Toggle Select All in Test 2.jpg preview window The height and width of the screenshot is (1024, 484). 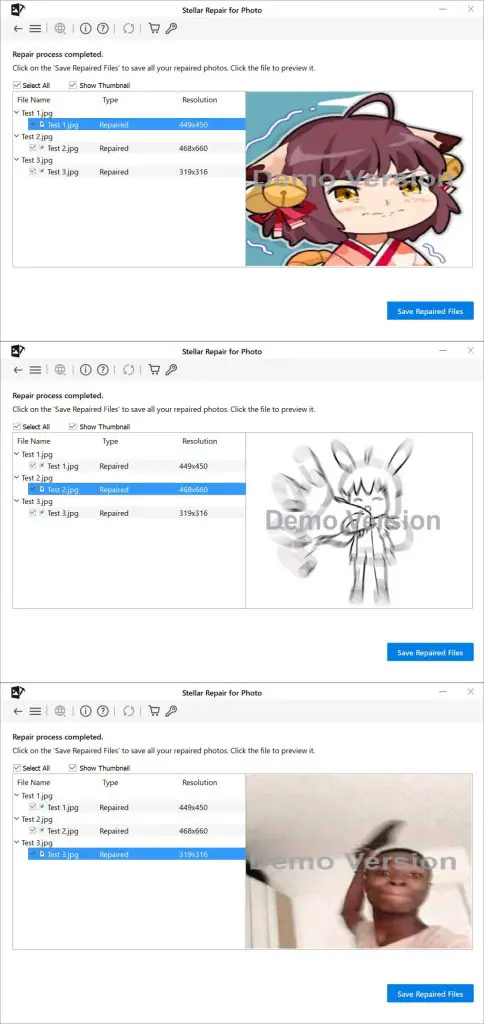[16, 426]
